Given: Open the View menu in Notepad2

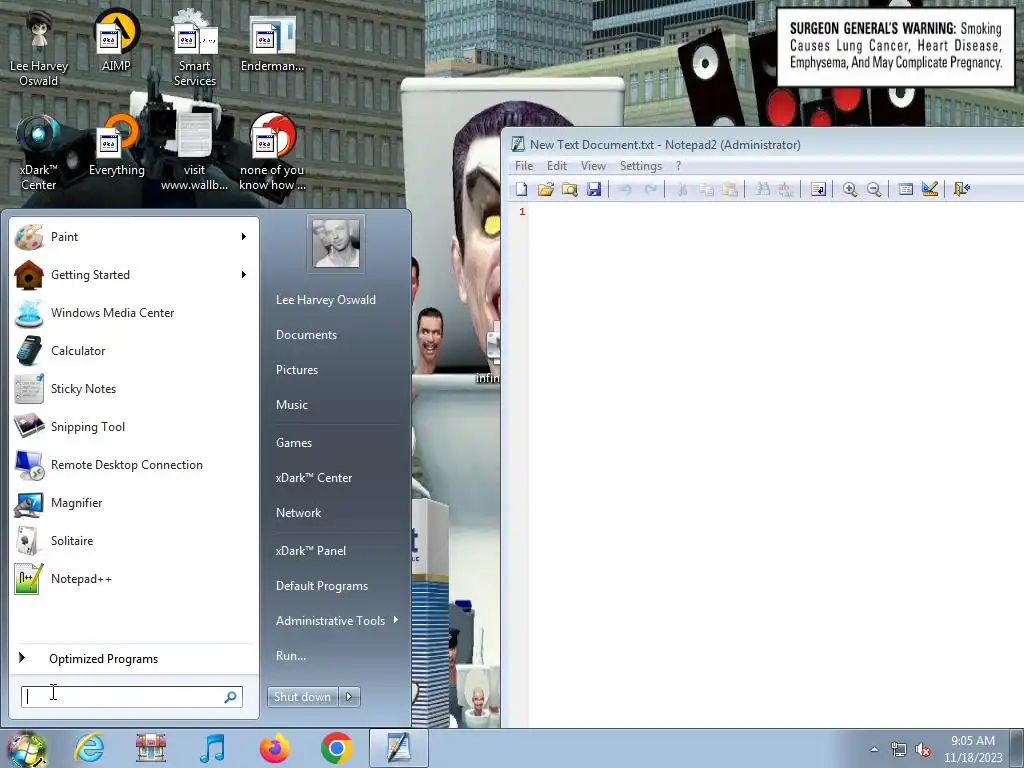Looking at the screenshot, I should 593,166.
